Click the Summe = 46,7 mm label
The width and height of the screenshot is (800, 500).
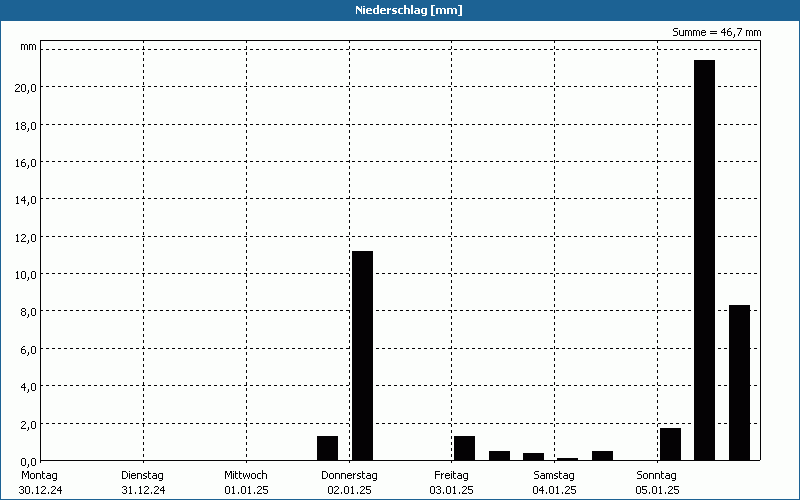[x=716, y=32]
